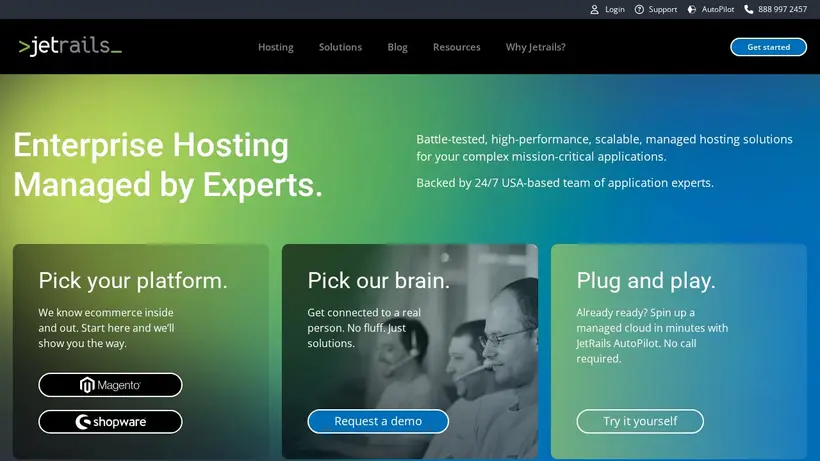Click the We know ecommerce inside and out text

(x=106, y=328)
